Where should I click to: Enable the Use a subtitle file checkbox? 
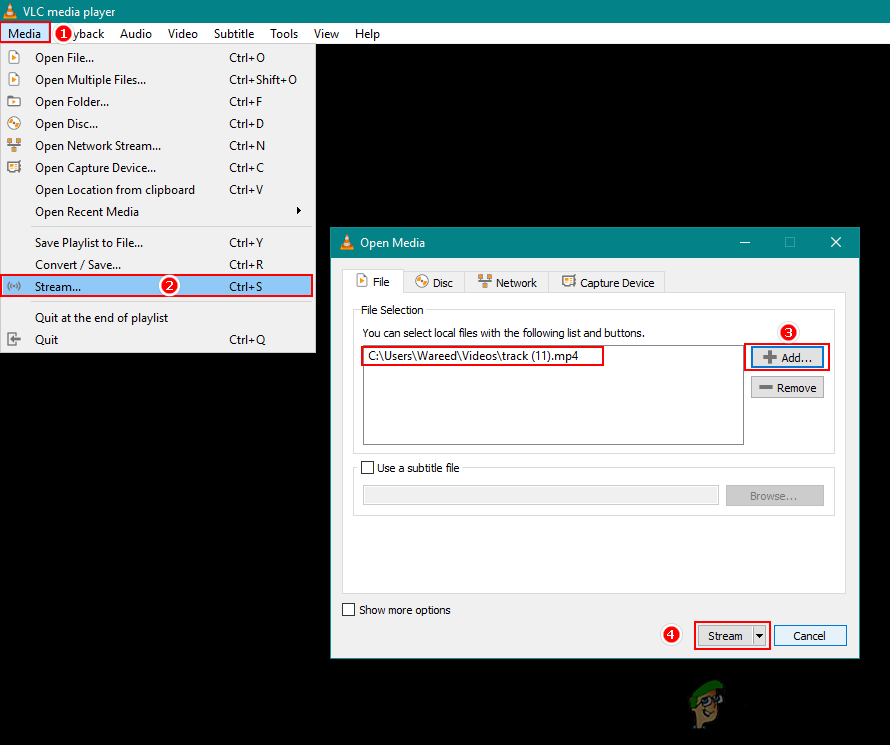coord(367,467)
